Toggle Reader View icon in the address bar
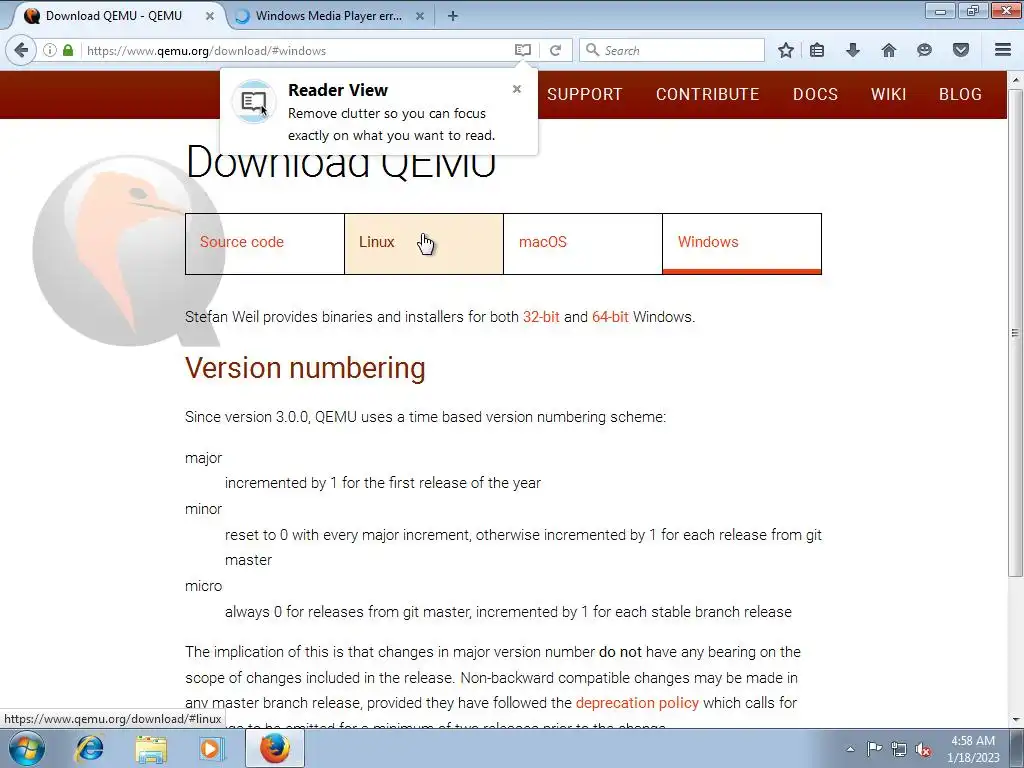Viewport: 1024px width, 768px height. coord(522,50)
